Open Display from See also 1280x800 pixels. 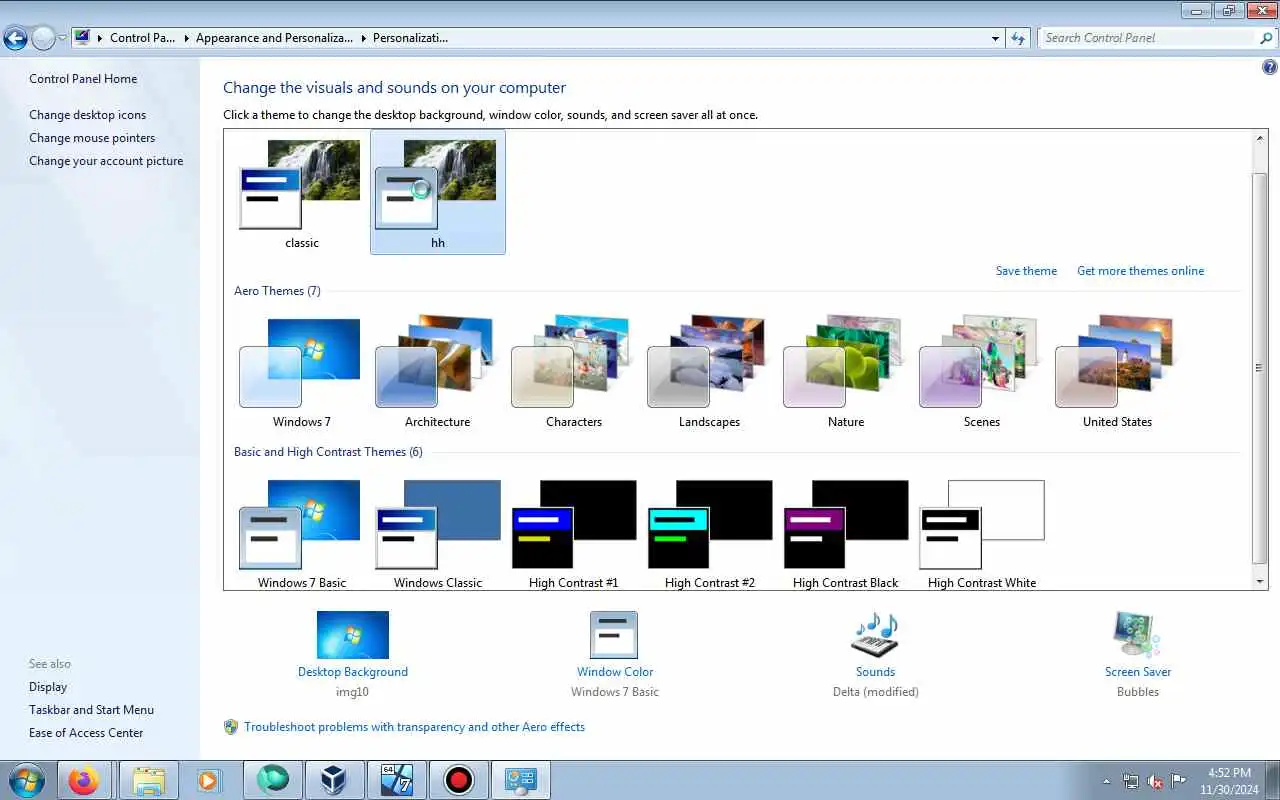[48, 687]
